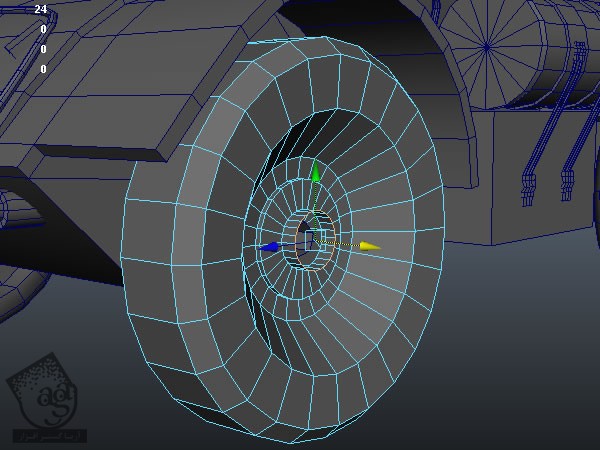The image size is (600, 450).
Task: Click the yellow X-axis manipulator arrow
Action: tap(369, 245)
